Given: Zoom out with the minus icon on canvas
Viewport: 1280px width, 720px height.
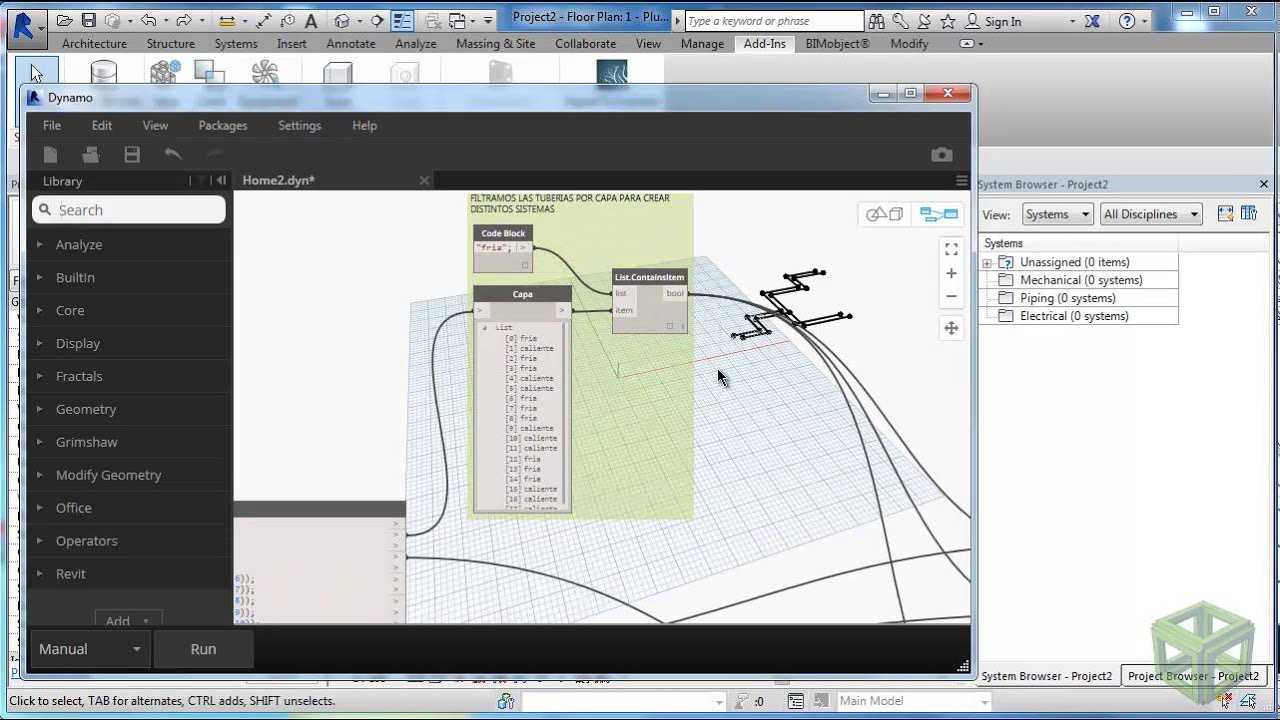Looking at the screenshot, I should [x=951, y=296].
